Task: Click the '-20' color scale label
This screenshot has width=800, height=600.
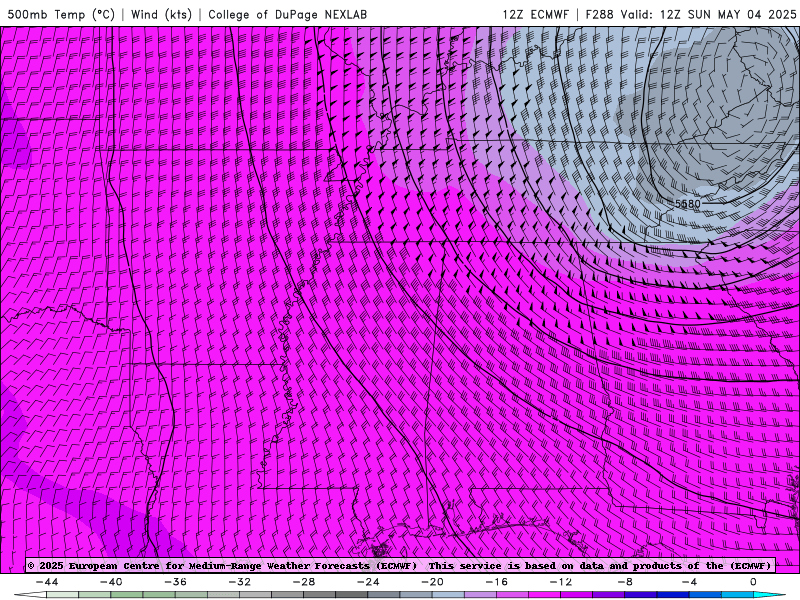Action: pyautogui.click(x=433, y=582)
